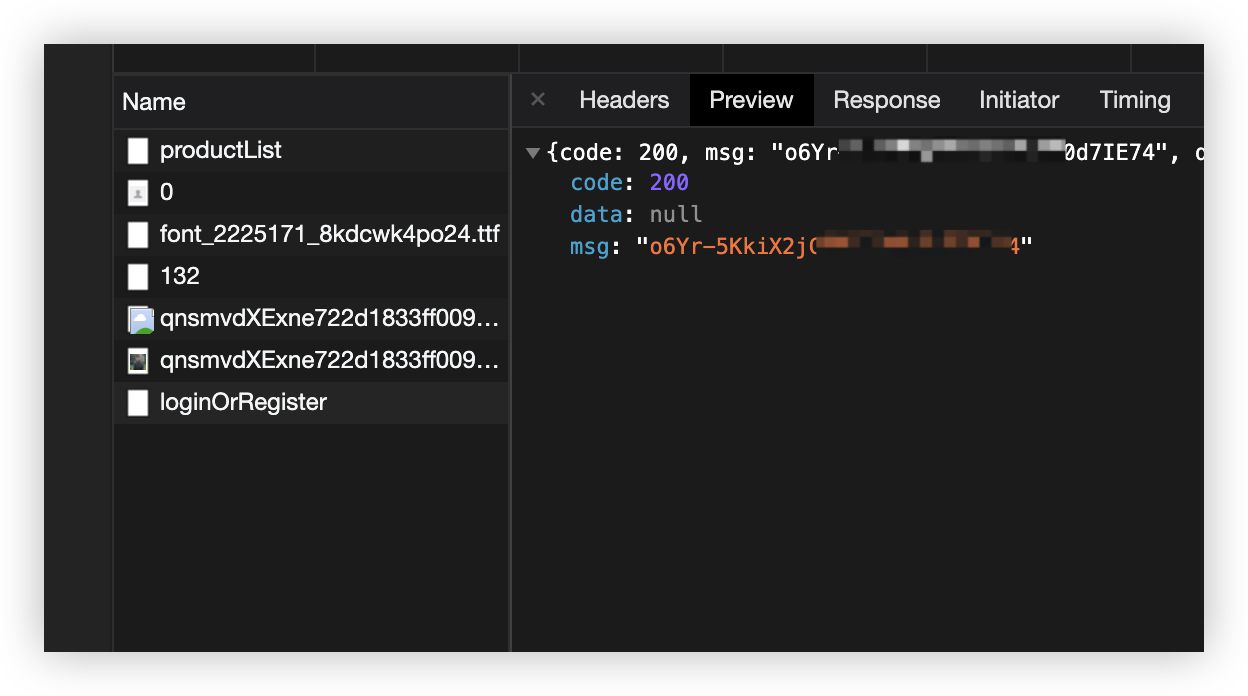This screenshot has width=1248, height=696.
Task: Click the image icon of first qnsmvdXExne request
Action: coord(139,319)
